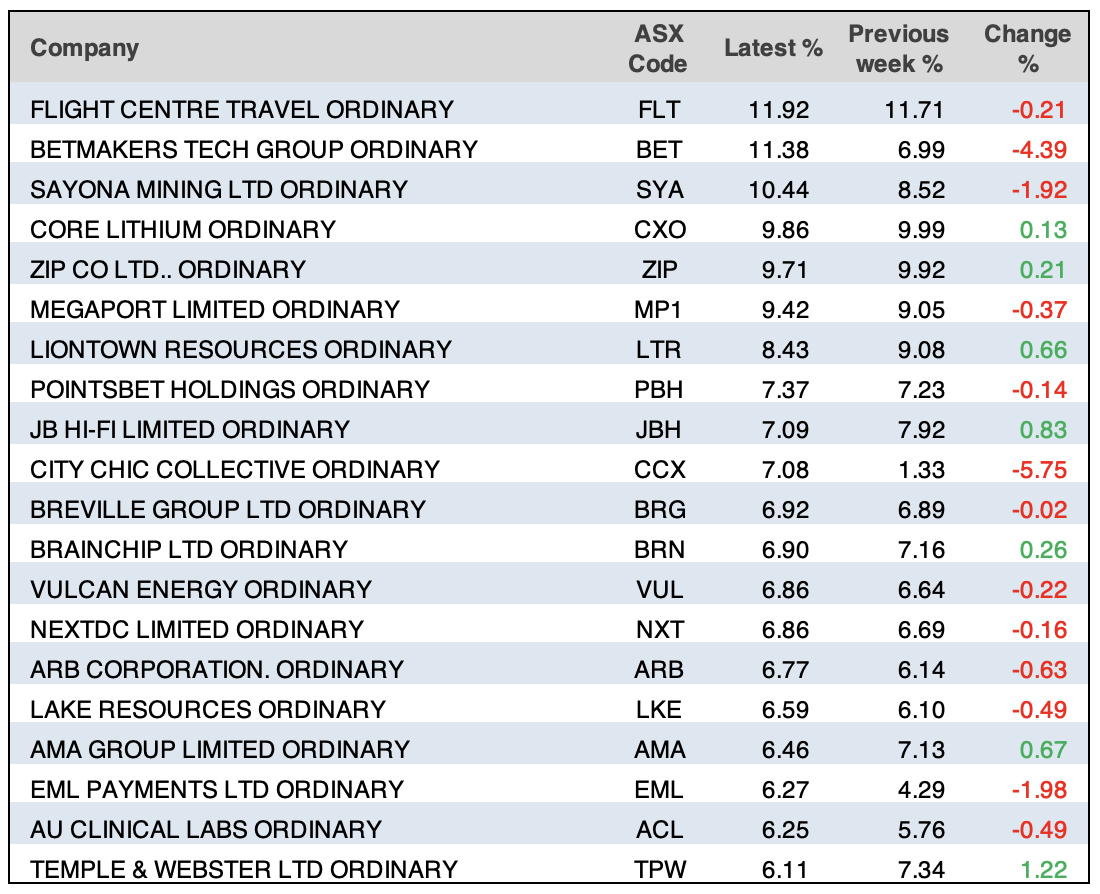Screen dimensions: 1100x894
Task: Click the Previous week % header
Action: (896, 49)
